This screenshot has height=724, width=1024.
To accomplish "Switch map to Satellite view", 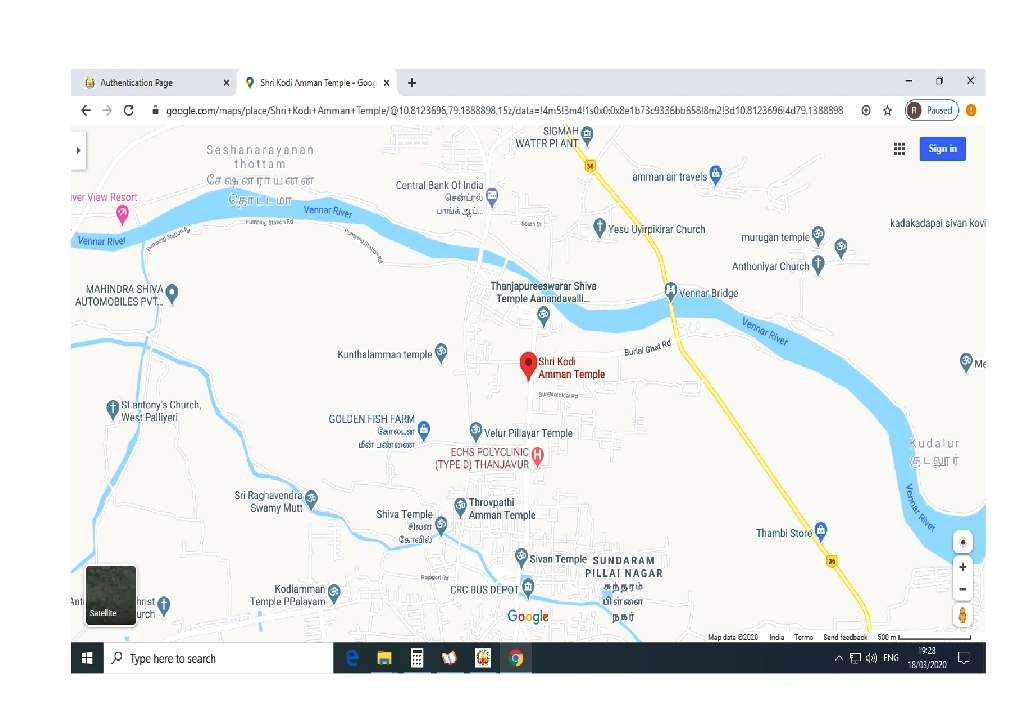I will (x=110, y=595).
